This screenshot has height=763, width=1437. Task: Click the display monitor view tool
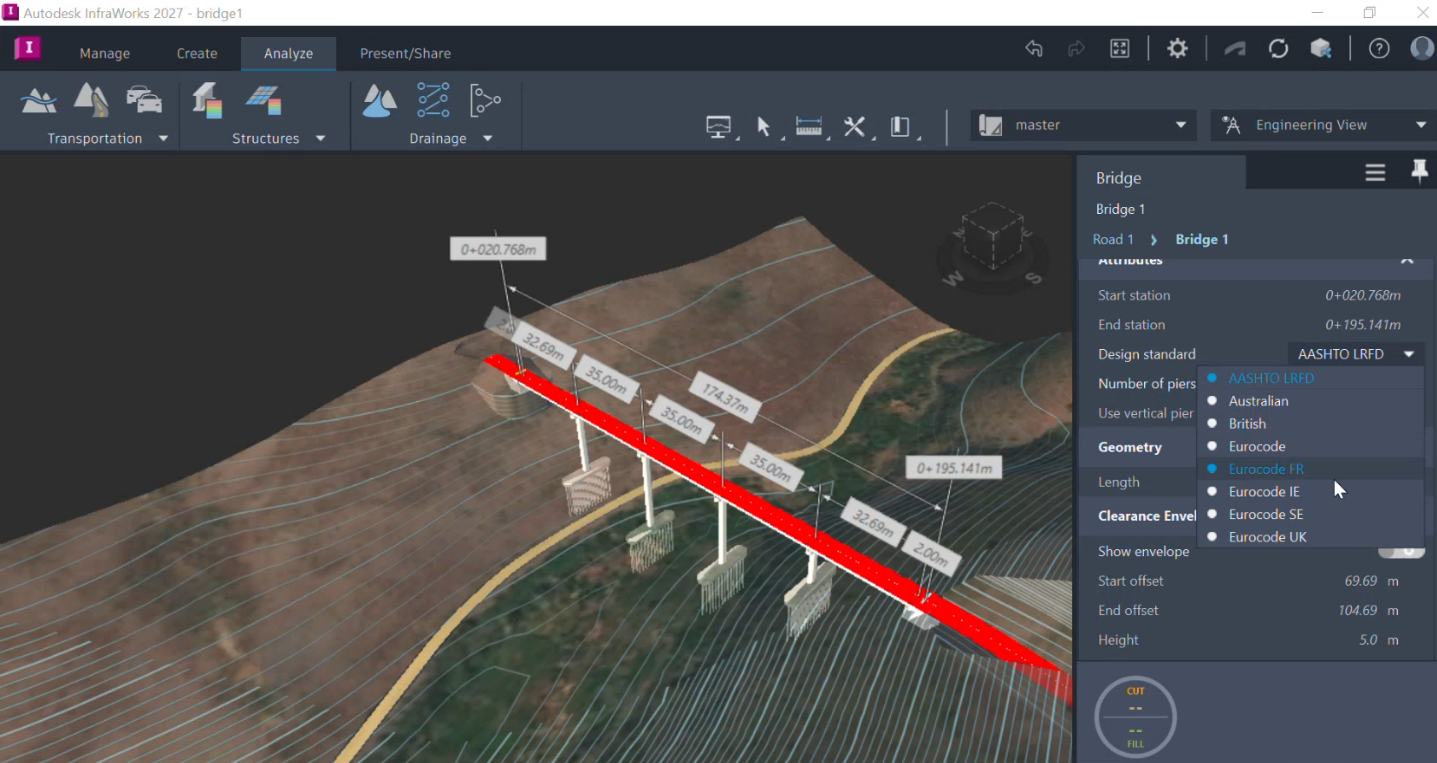tap(718, 127)
